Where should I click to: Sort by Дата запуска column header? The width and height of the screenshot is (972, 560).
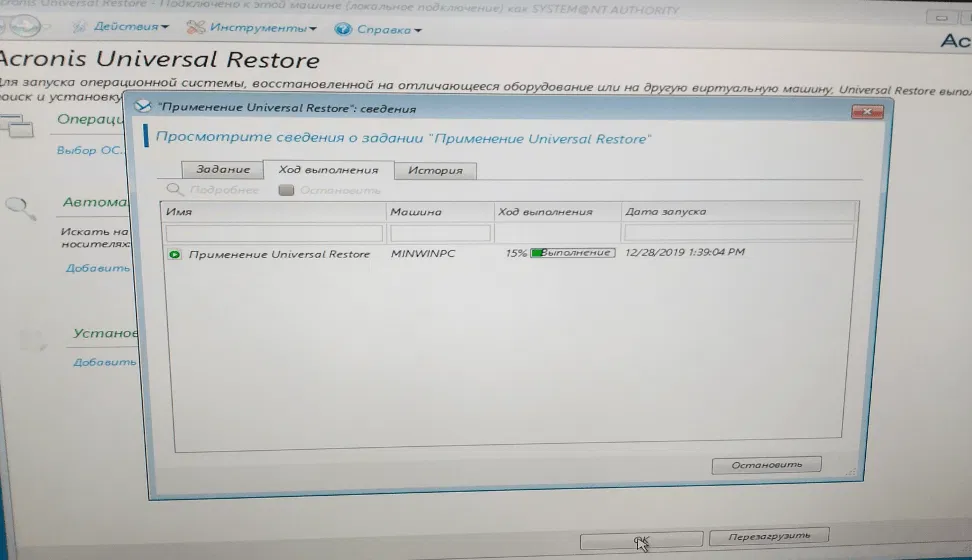click(x=739, y=211)
